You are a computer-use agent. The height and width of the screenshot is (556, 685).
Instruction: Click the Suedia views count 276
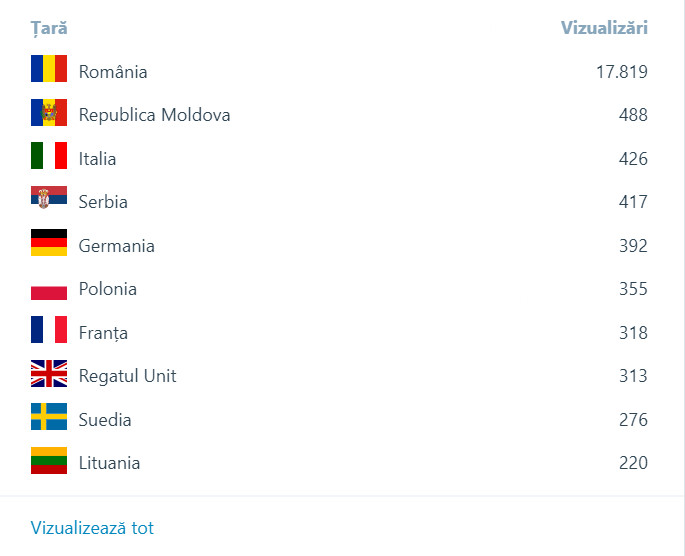pyautogui.click(x=633, y=420)
